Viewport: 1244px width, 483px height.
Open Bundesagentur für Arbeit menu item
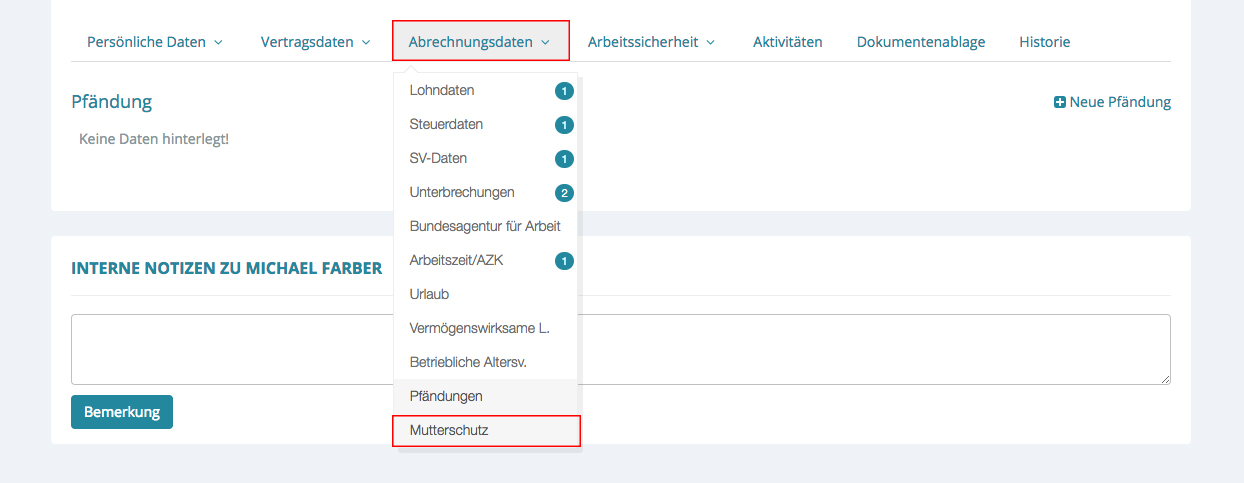coord(485,226)
